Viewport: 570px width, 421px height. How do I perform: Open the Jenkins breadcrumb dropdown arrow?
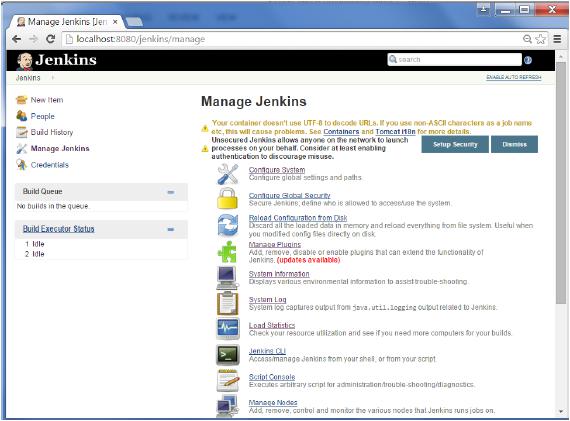[x=53, y=77]
